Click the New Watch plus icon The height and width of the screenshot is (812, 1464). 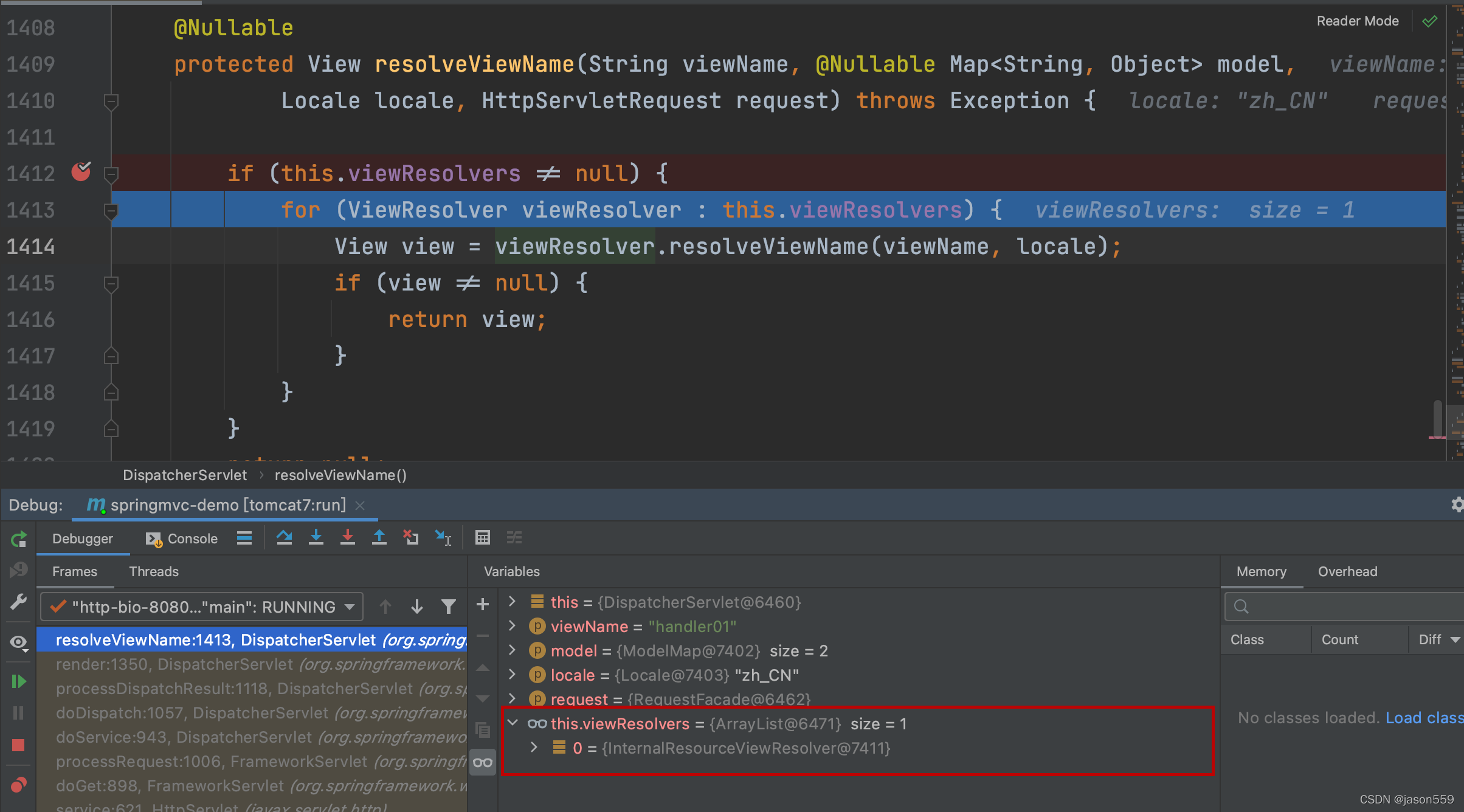point(483,604)
